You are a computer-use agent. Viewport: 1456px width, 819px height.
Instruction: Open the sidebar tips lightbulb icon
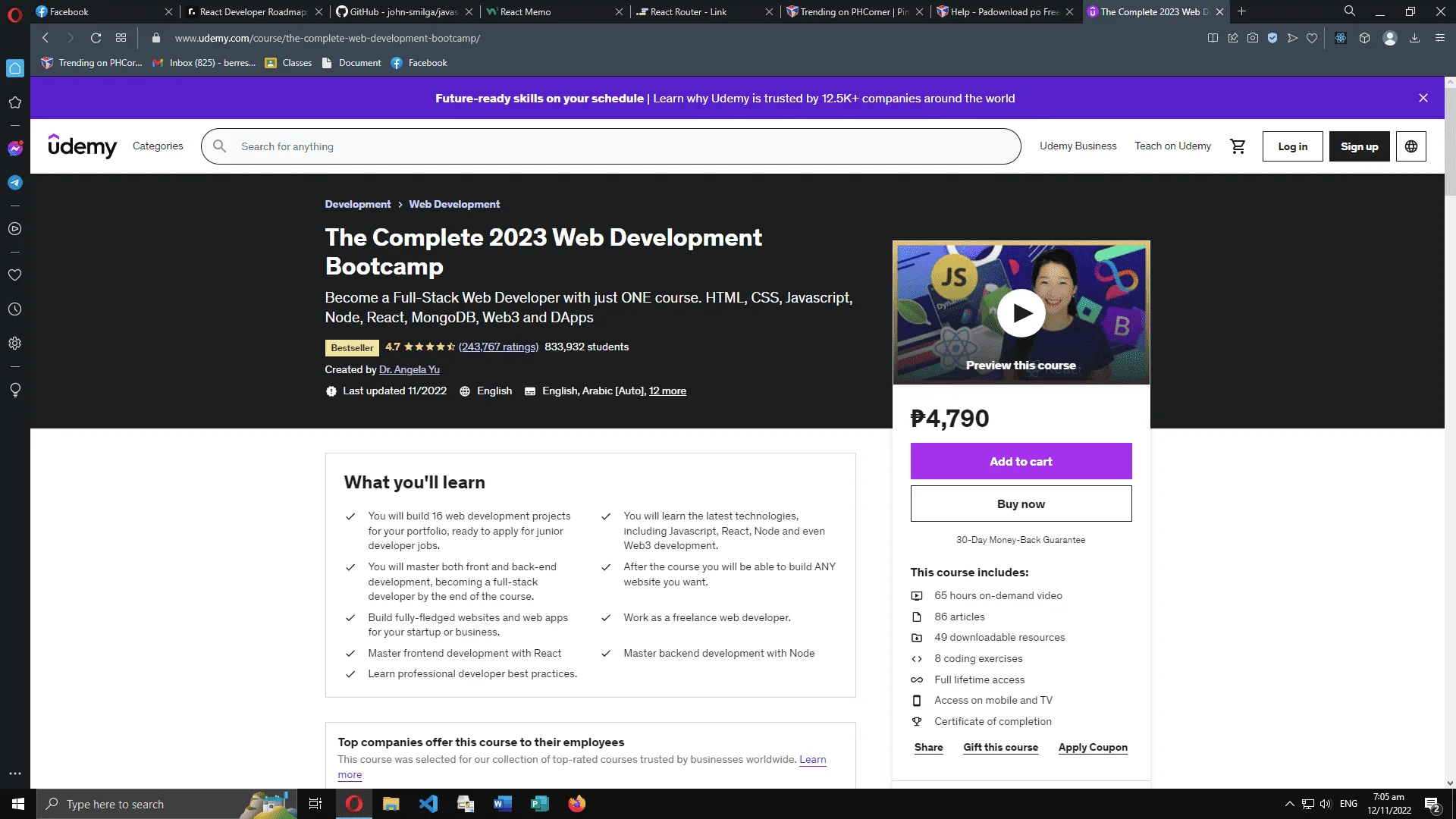point(15,390)
